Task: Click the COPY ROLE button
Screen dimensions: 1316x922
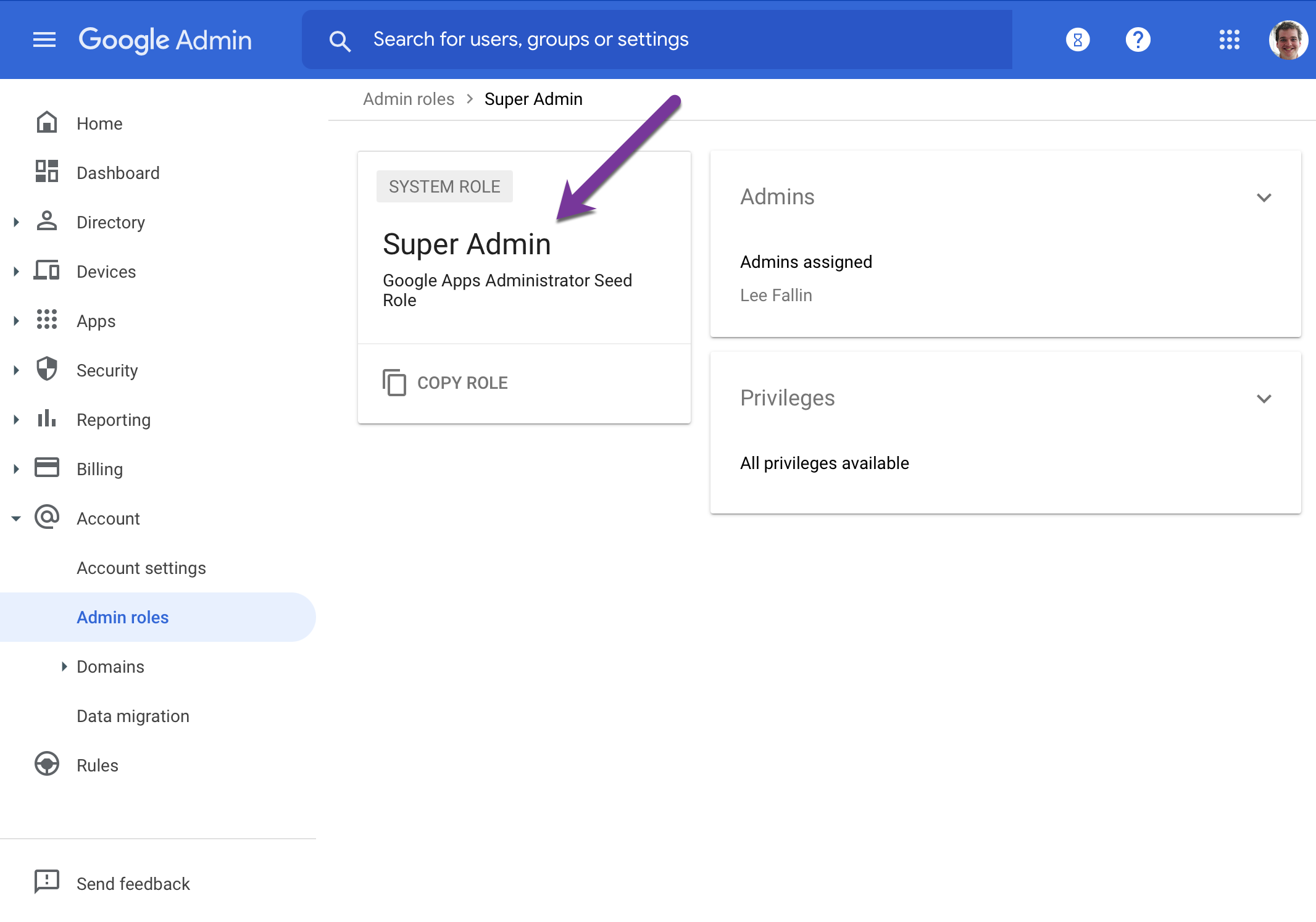Action: point(446,383)
